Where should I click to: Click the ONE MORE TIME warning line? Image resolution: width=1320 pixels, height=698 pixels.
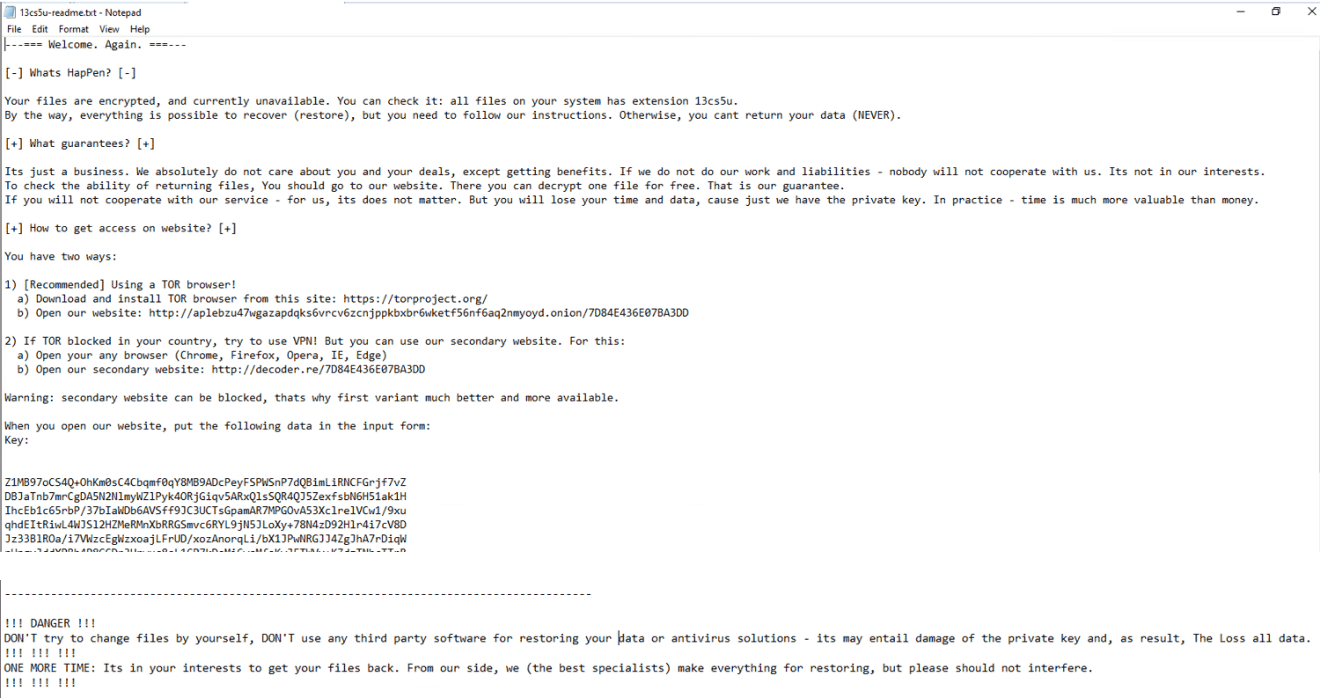(548, 667)
